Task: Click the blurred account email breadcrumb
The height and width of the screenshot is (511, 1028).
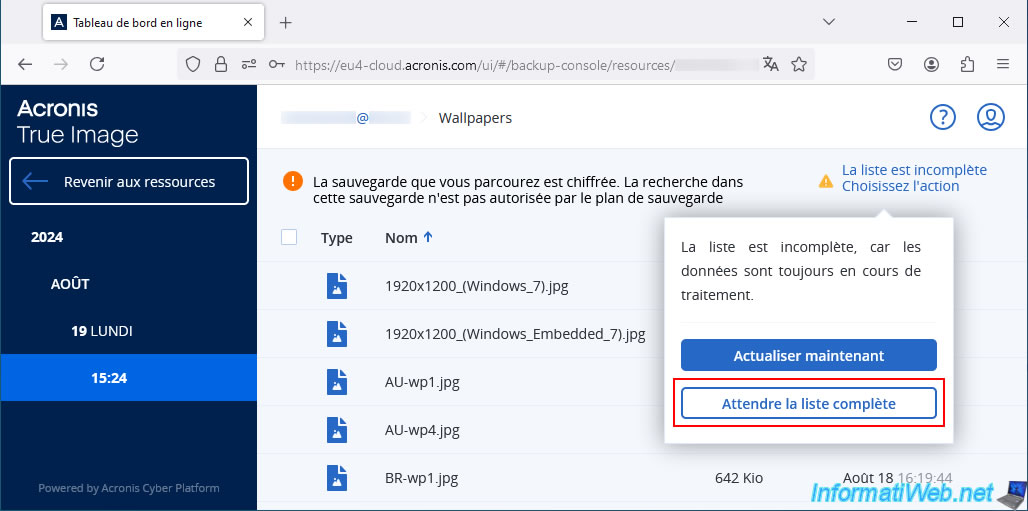Action: (346, 118)
